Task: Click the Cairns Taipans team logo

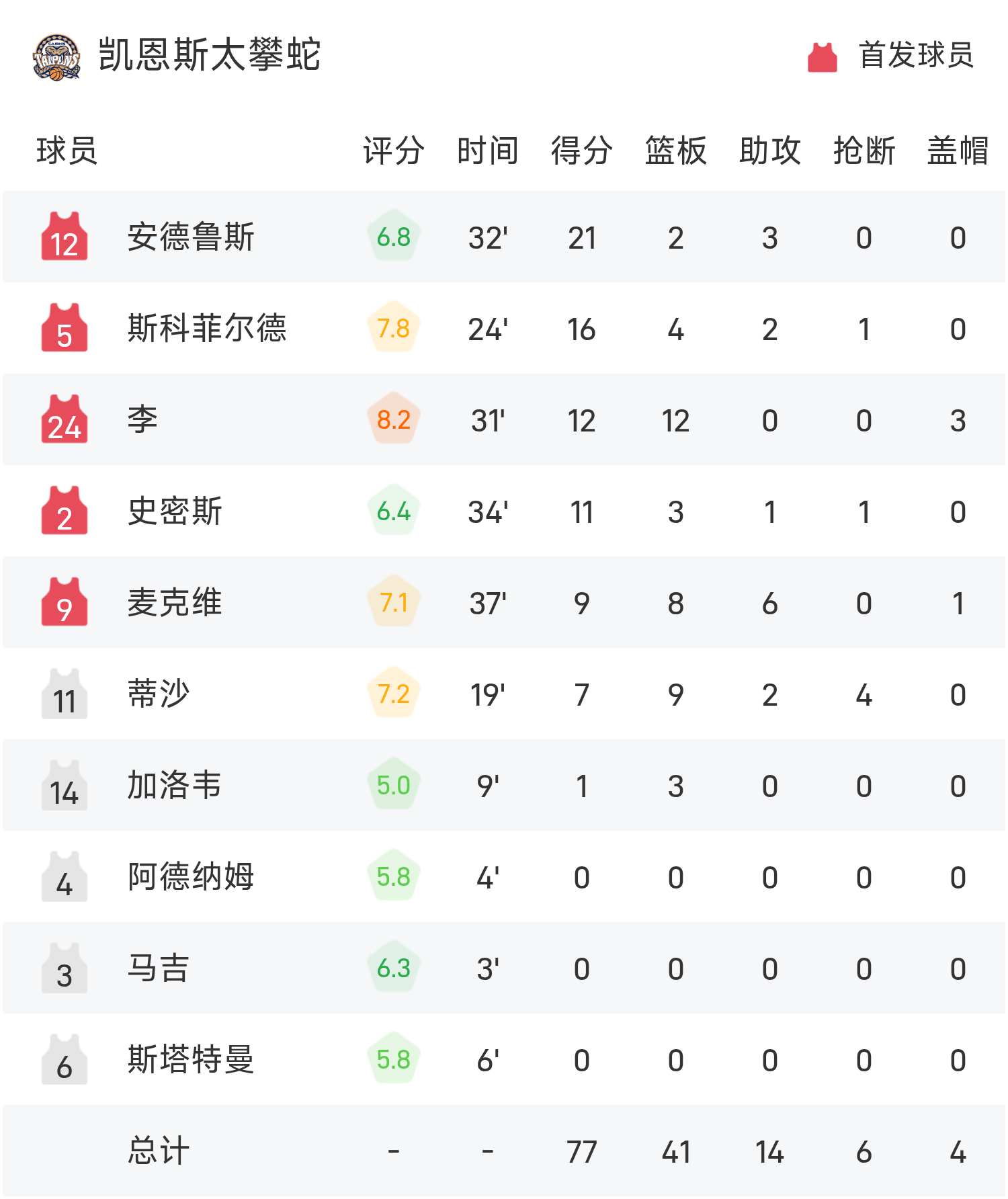Action: point(57,58)
